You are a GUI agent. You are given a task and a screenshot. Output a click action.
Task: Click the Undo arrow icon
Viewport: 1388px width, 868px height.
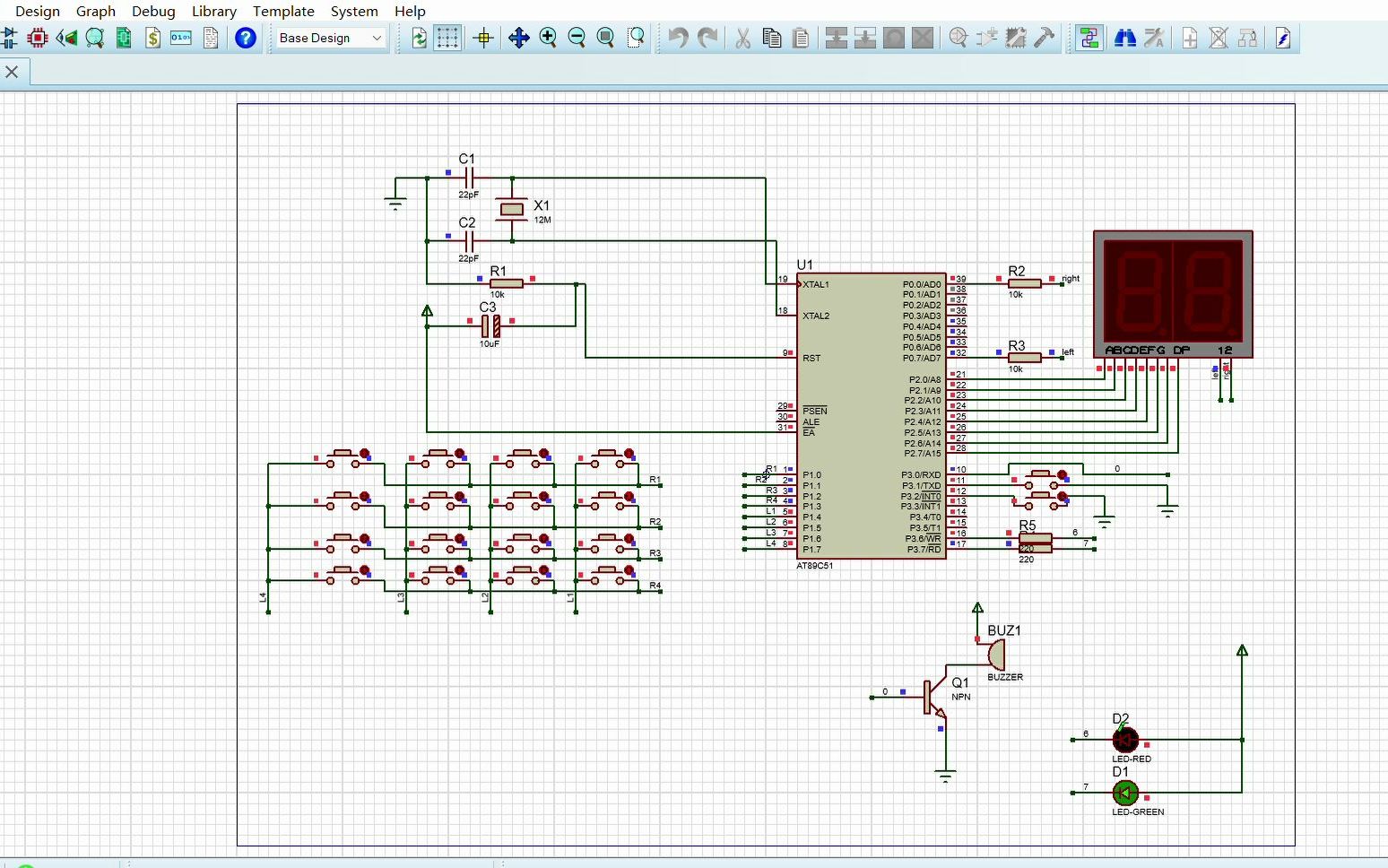pos(678,38)
